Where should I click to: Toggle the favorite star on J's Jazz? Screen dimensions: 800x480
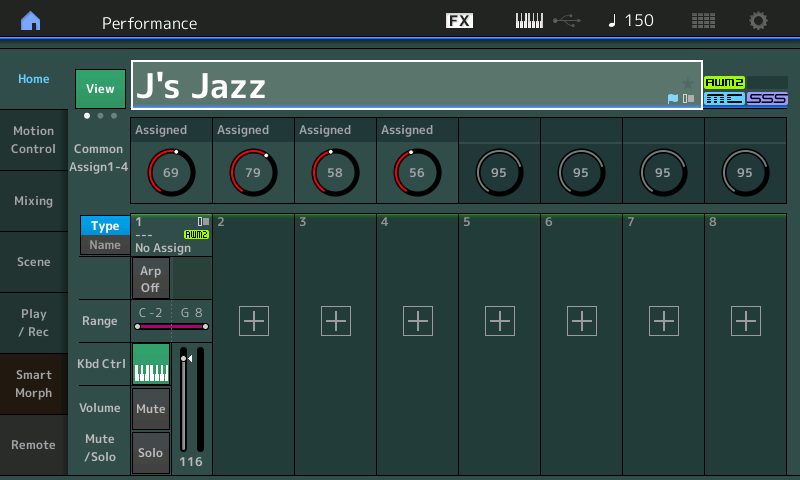687,82
